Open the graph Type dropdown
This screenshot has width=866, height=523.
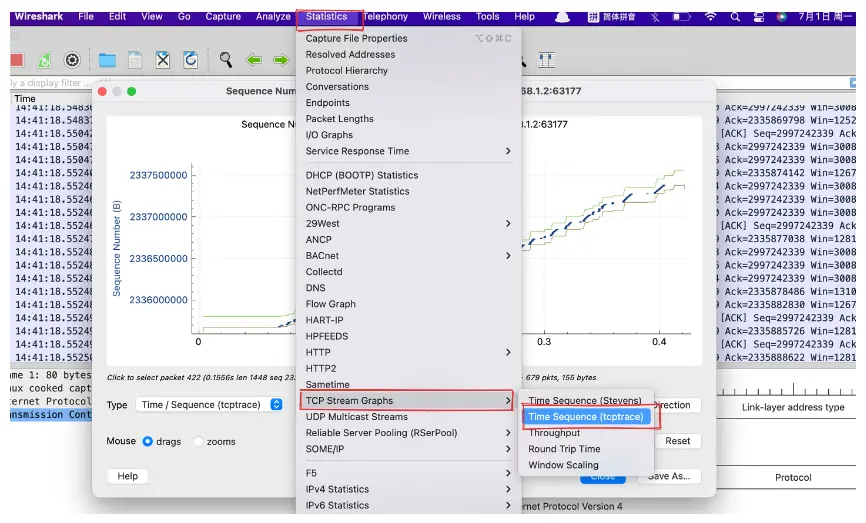210,404
